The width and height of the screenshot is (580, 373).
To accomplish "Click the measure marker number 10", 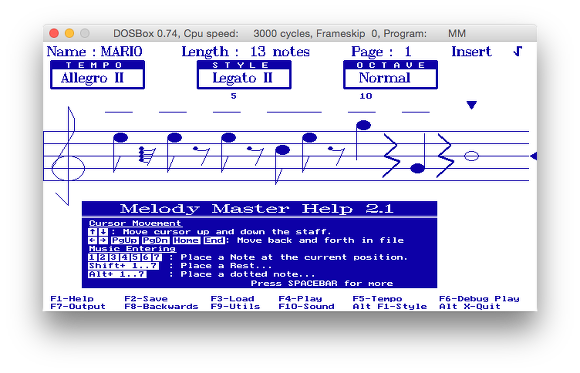I will (366, 96).
